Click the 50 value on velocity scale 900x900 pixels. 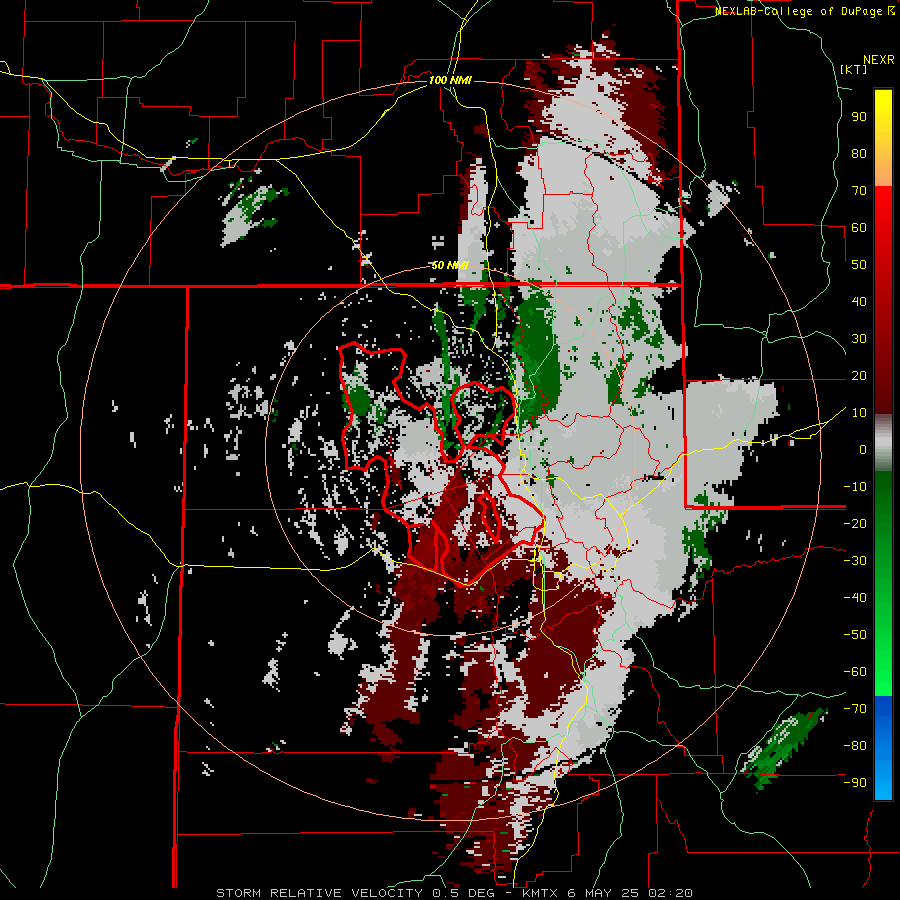pyautogui.click(x=859, y=265)
